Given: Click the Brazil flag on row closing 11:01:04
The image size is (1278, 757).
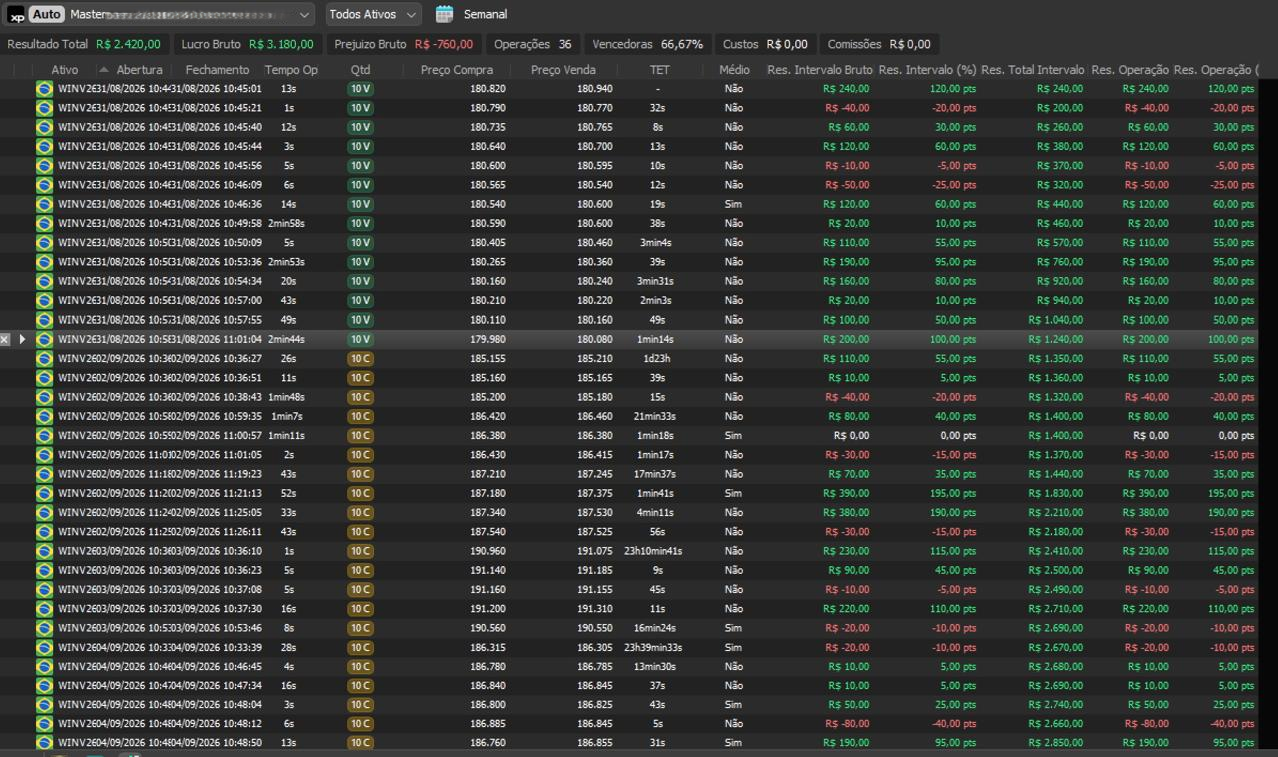Looking at the screenshot, I should pyautogui.click(x=44, y=339).
